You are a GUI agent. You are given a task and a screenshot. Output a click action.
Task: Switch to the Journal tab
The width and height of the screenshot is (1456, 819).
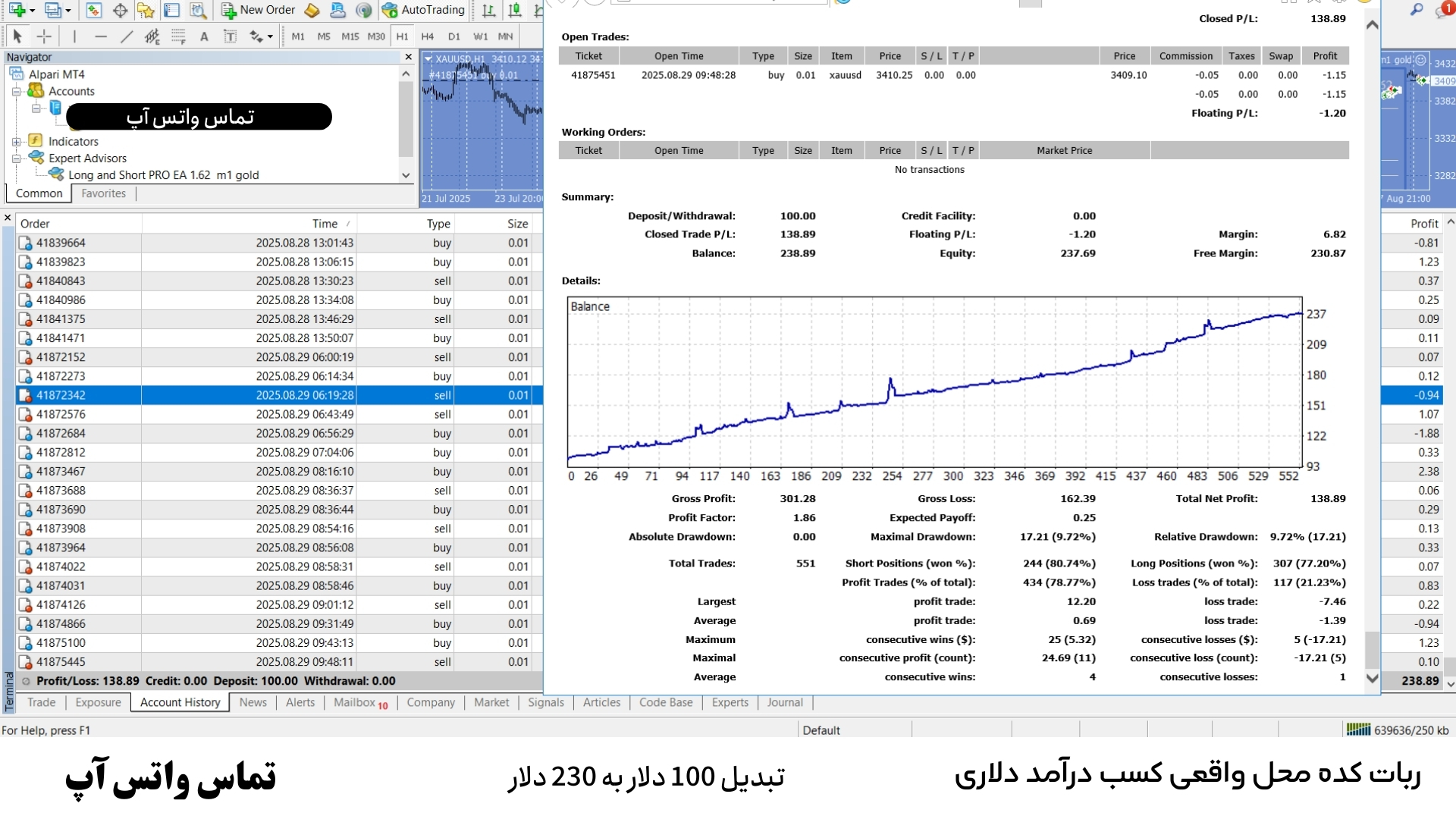(x=784, y=702)
